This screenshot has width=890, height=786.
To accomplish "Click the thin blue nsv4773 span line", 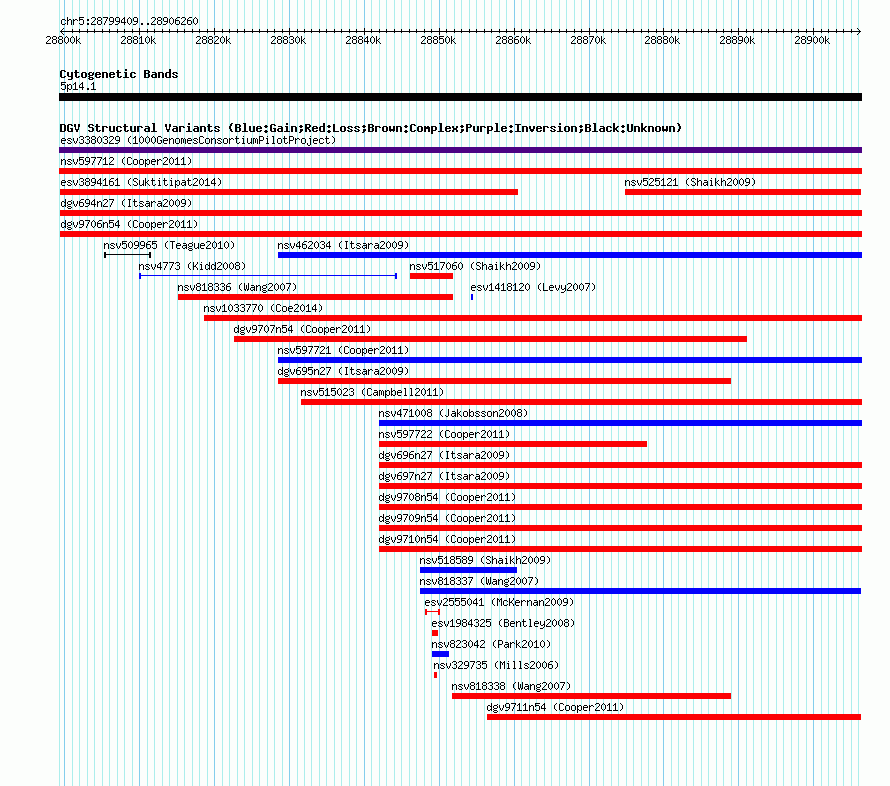I will [x=268, y=276].
